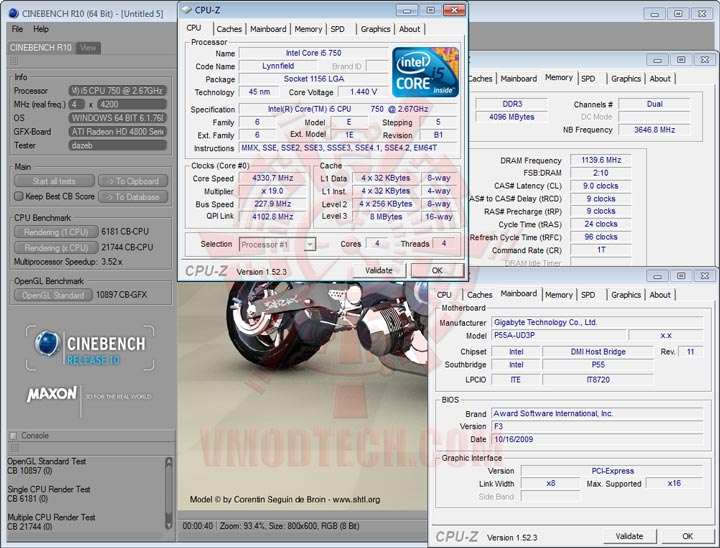Open Caches tab in CPU-Z Mainboard window
This screenshot has height=548, width=720.
point(479,295)
